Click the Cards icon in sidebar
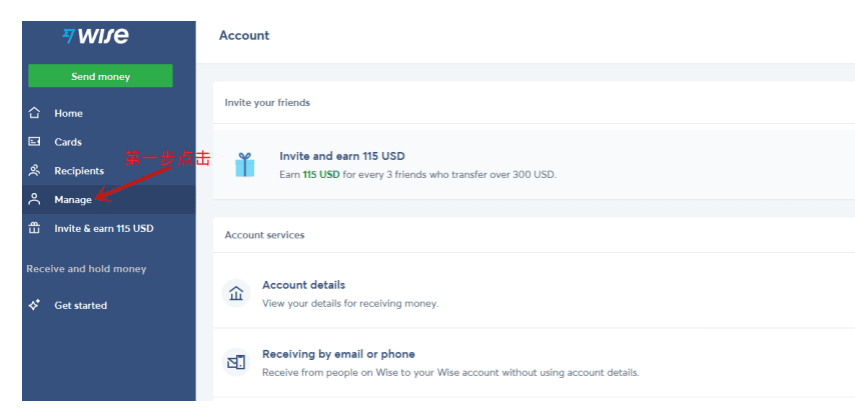Screen dimensions: 855x415 click(x=35, y=142)
